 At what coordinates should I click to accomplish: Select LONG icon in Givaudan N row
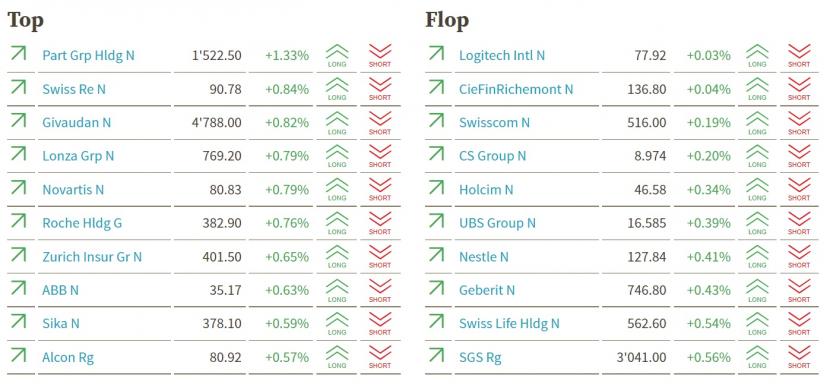coord(337,123)
